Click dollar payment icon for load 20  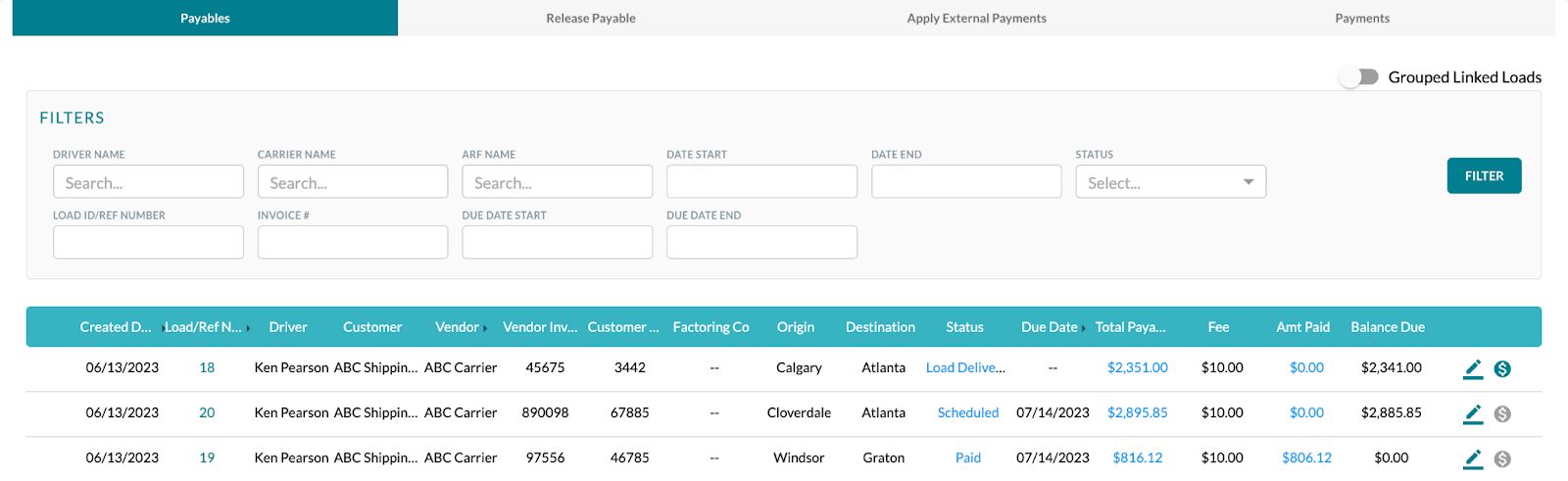[1502, 414]
